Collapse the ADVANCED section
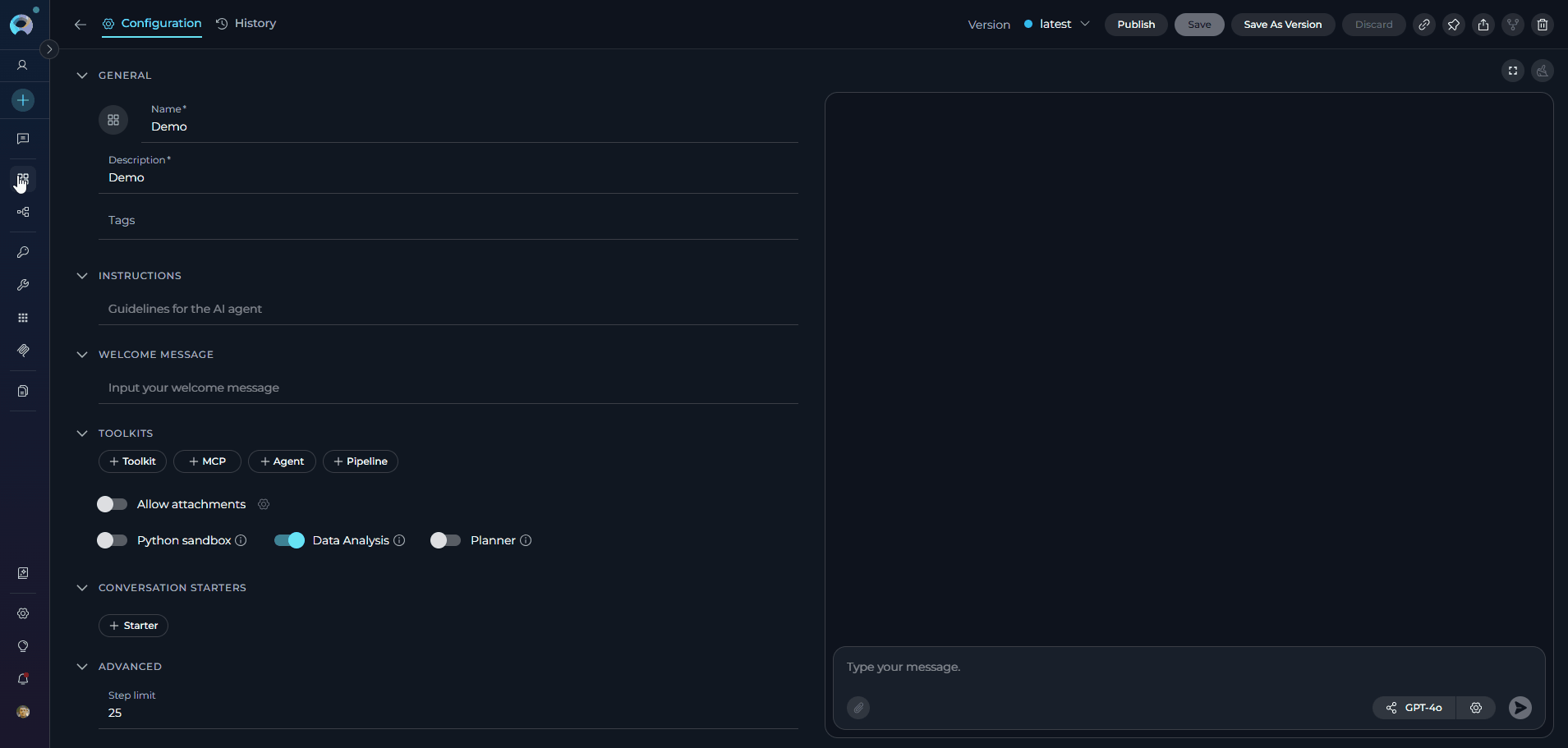The image size is (1568, 748). [x=82, y=667]
